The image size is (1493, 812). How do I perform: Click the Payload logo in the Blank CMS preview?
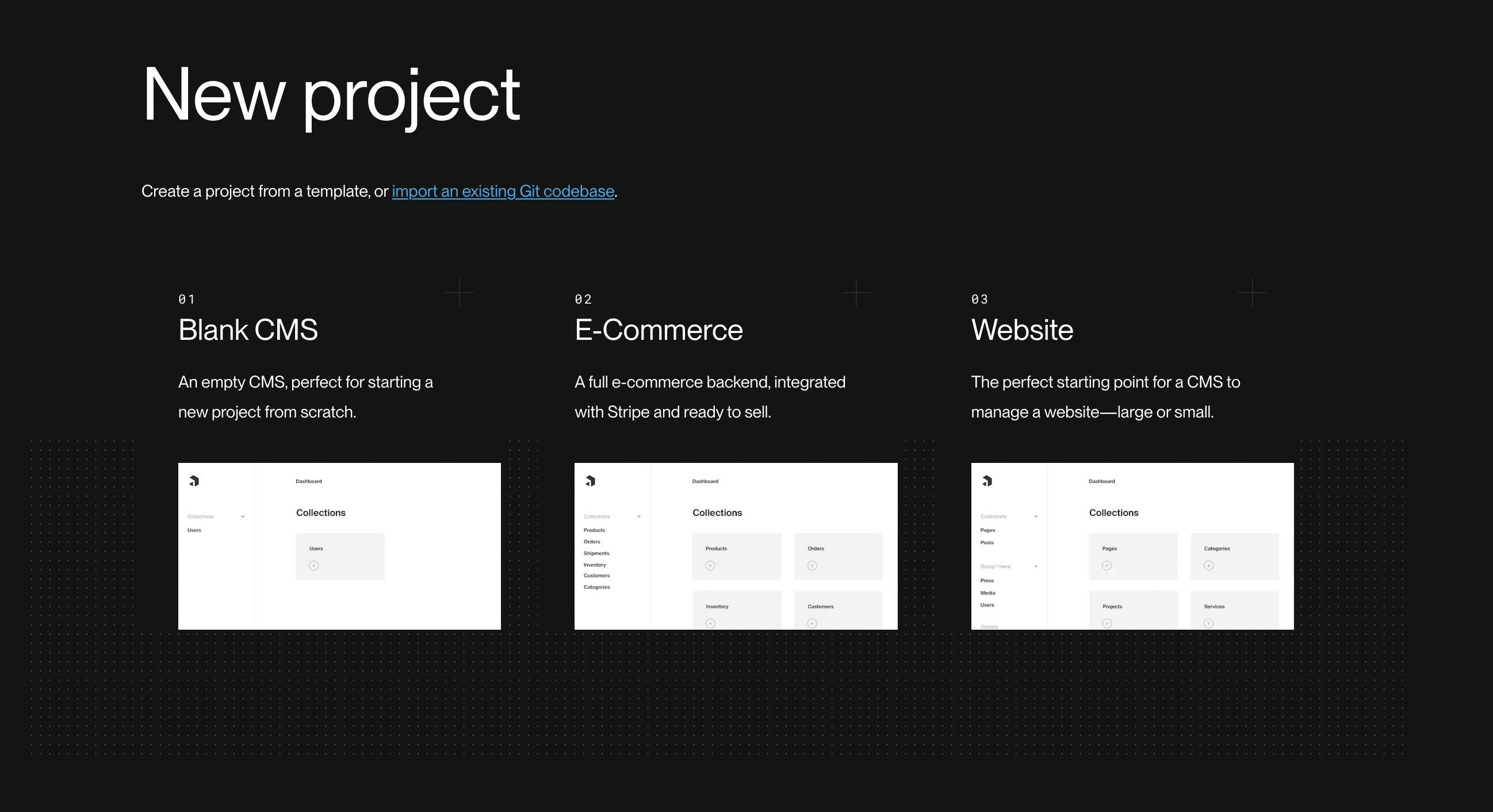point(194,481)
